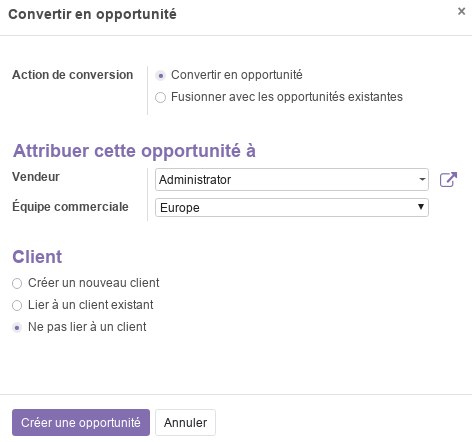
Task: Click the purple Client section heading
Action: coord(37,257)
